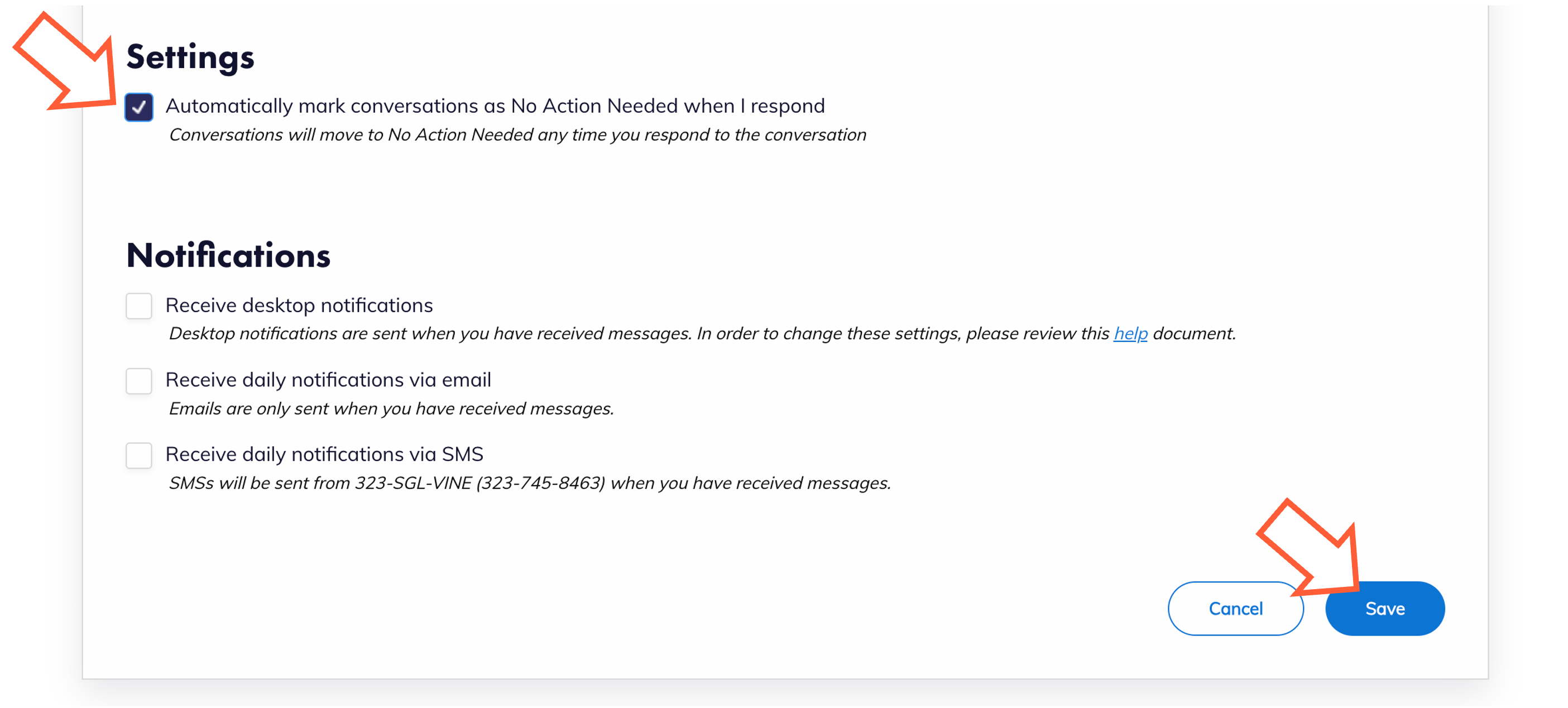Dismiss changes using Cancel
Screen dimensions: 1568x708
1236,608
